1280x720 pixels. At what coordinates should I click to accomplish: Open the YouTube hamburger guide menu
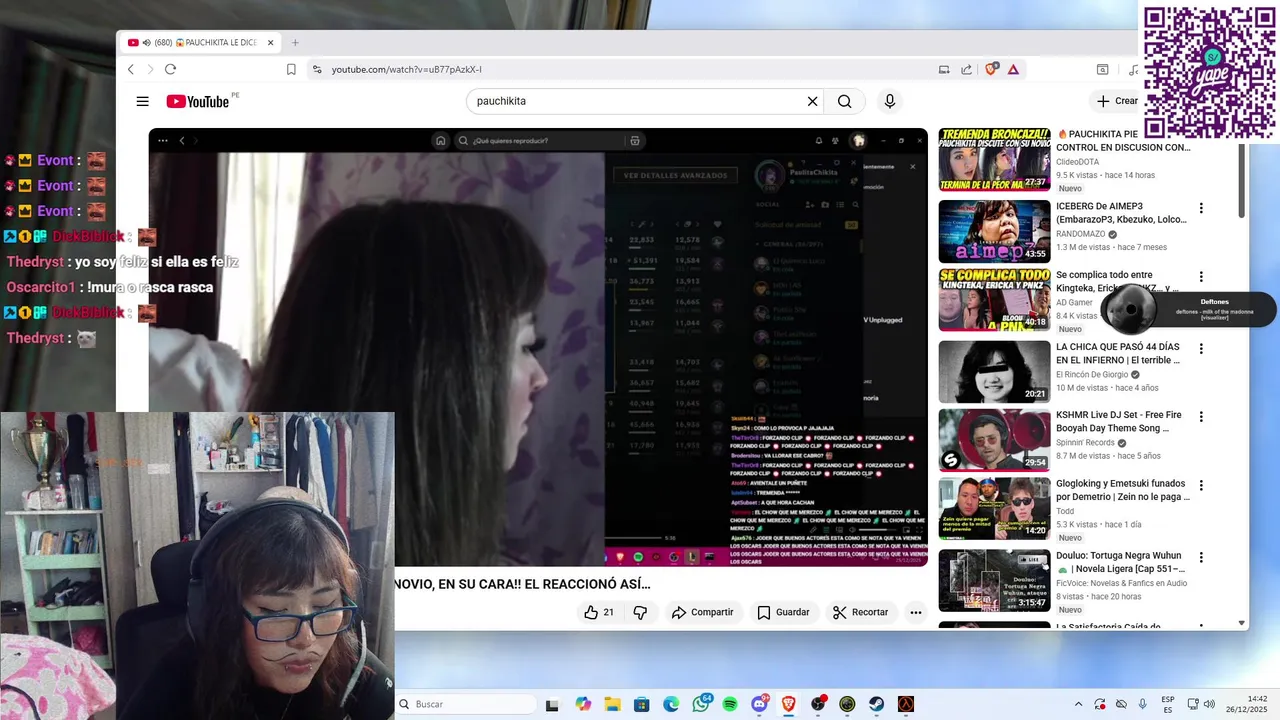(x=143, y=101)
